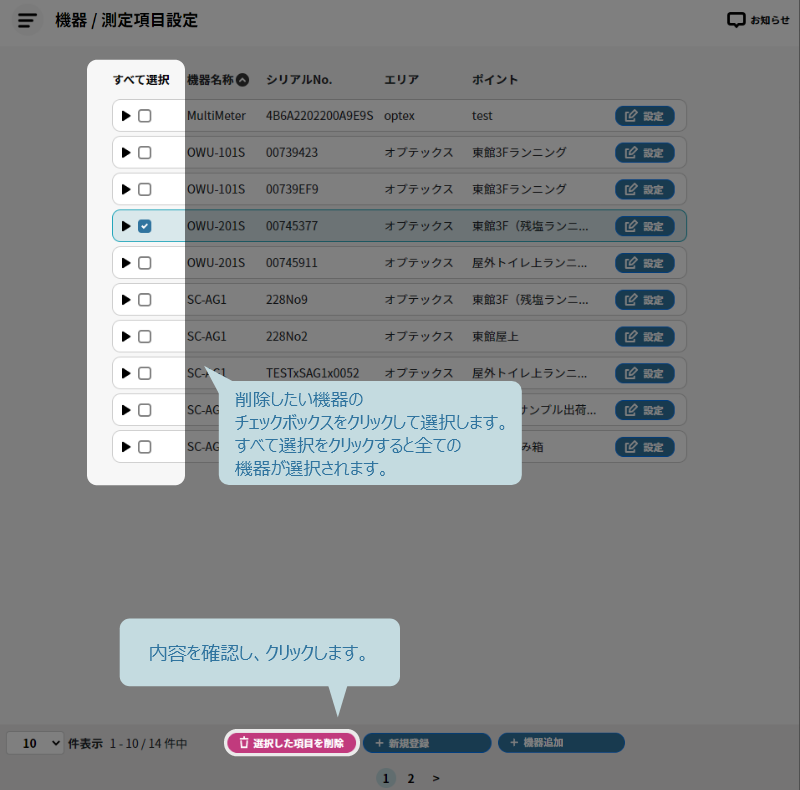Viewport: 800px width, 790px height.
Task: Open 設定 for serial 00745911
Action: (x=644, y=263)
